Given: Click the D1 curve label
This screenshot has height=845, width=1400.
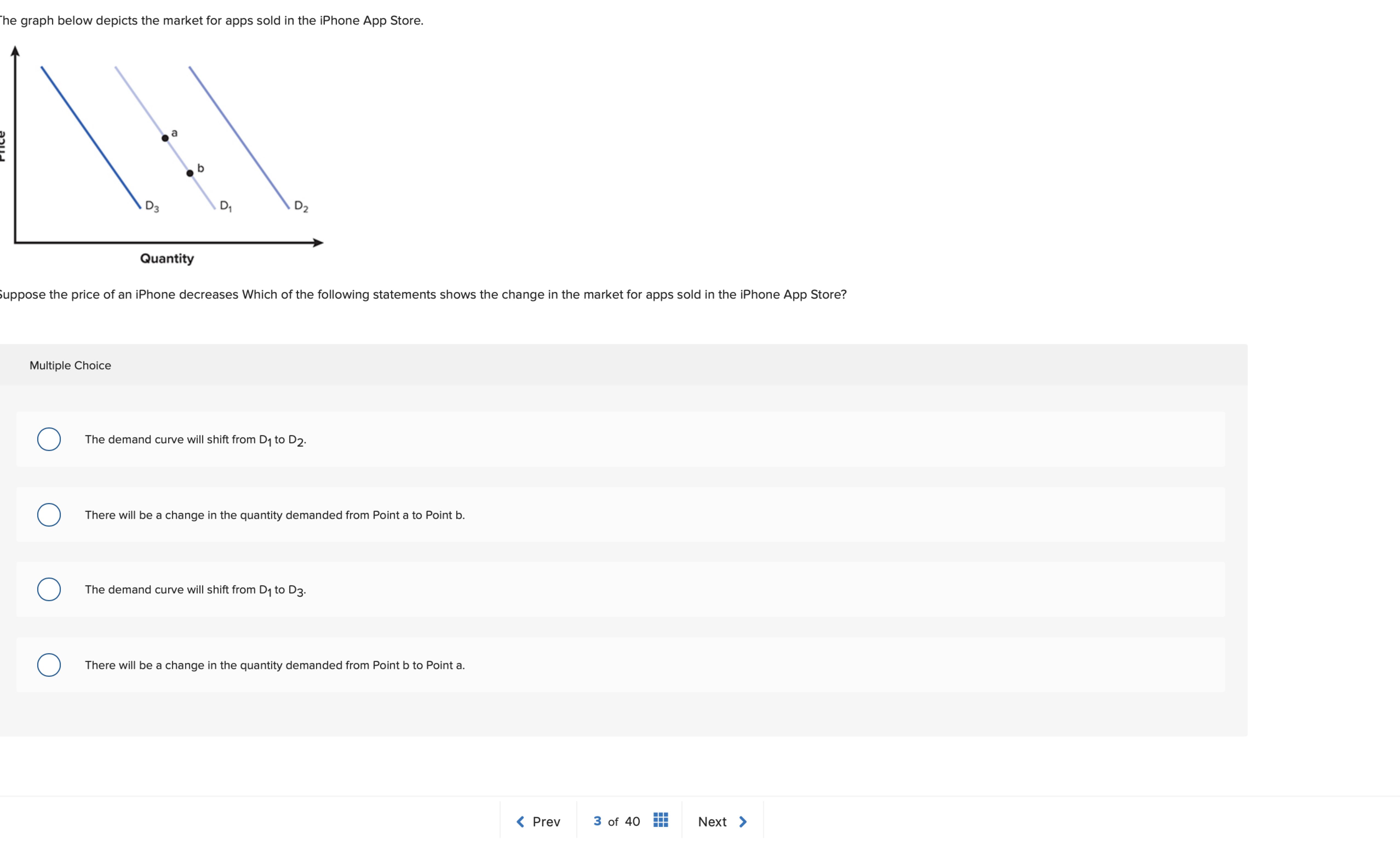Looking at the screenshot, I should click(226, 206).
